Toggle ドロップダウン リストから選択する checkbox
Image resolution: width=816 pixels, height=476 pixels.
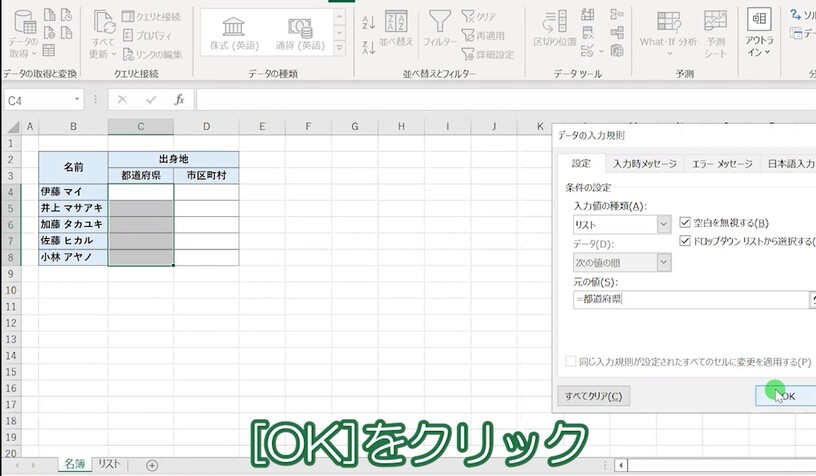tap(685, 241)
